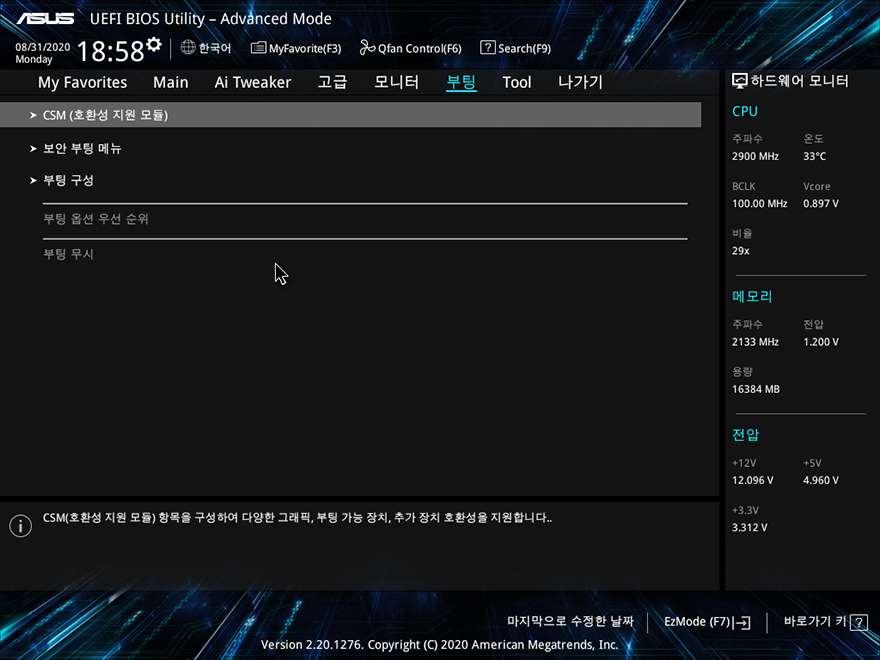
Task: Click the 한국어 language button
Action: coord(206,48)
